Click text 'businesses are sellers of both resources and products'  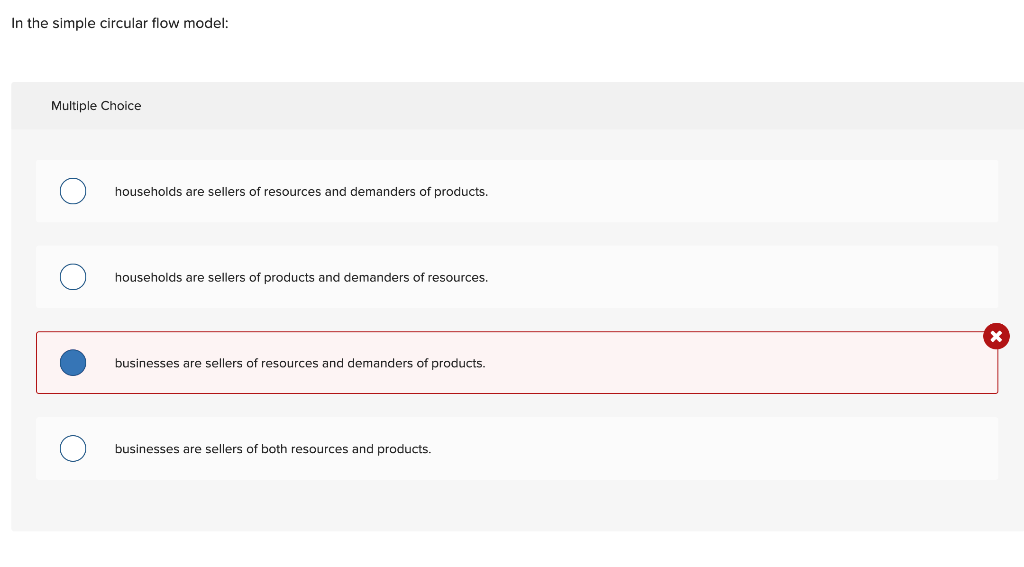[x=273, y=449]
